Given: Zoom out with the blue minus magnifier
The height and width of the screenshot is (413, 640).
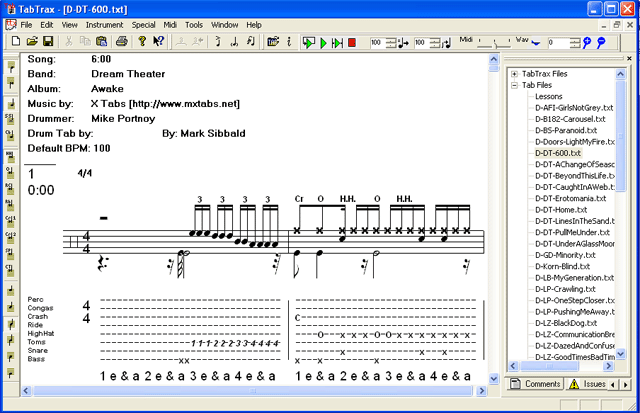Looking at the screenshot, I should [x=601, y=42].
